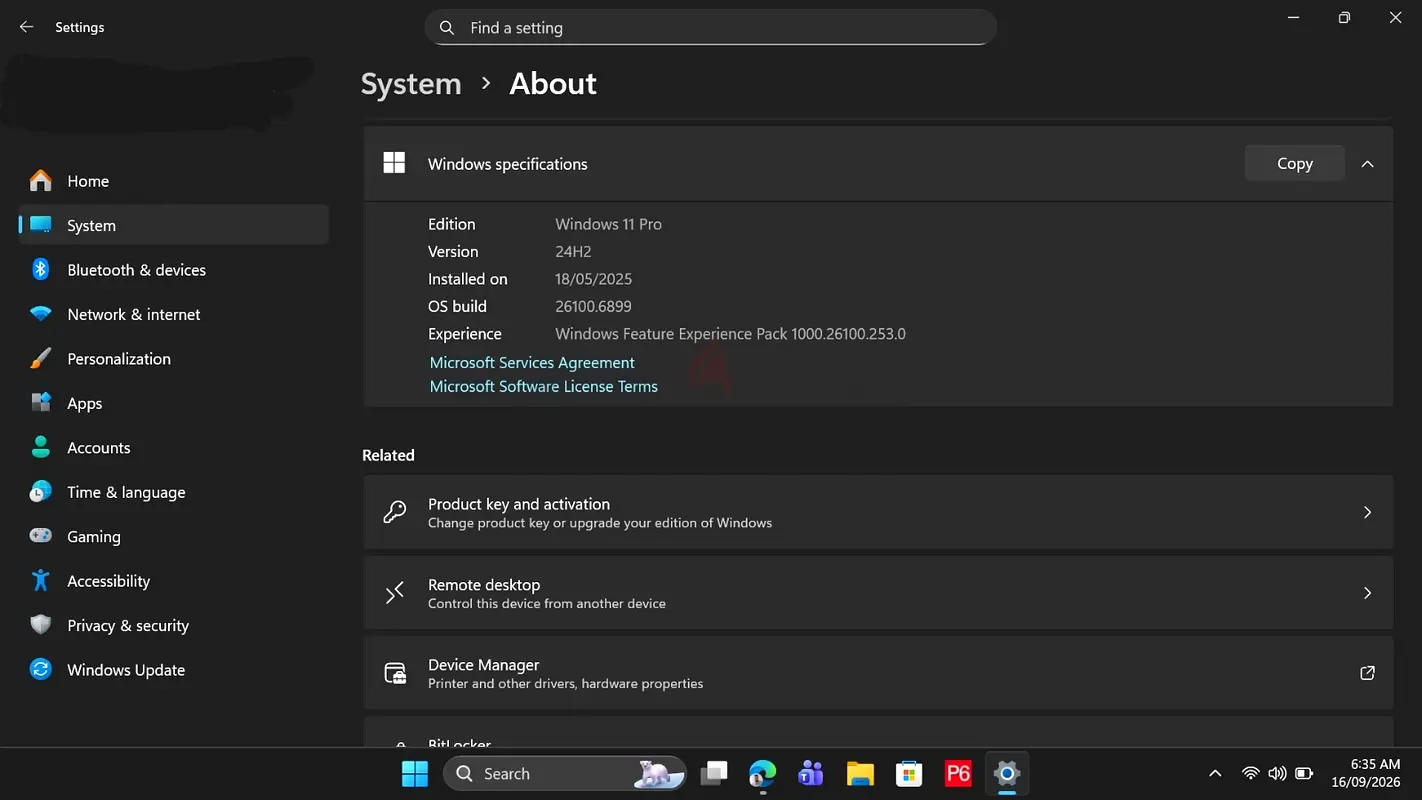The height and width of the screenshot is (800, 1422).
Task: Open Product key and activation chevron
Action: tap(1367, 512)
